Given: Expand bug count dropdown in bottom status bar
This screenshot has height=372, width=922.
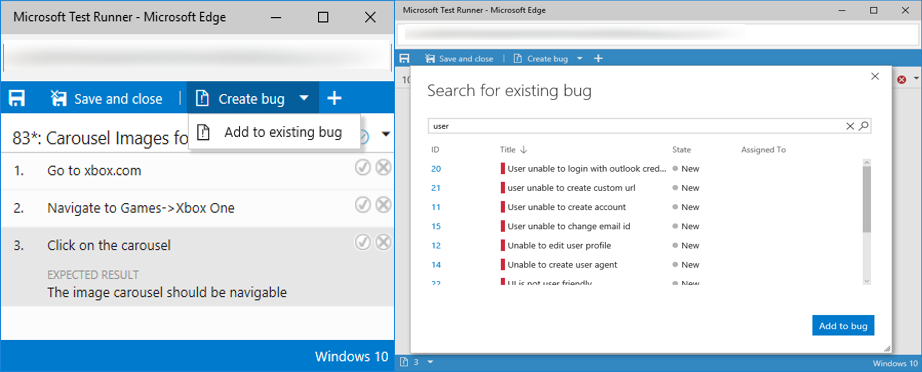Looking at the screenshot, I should (x=430, y=362).
